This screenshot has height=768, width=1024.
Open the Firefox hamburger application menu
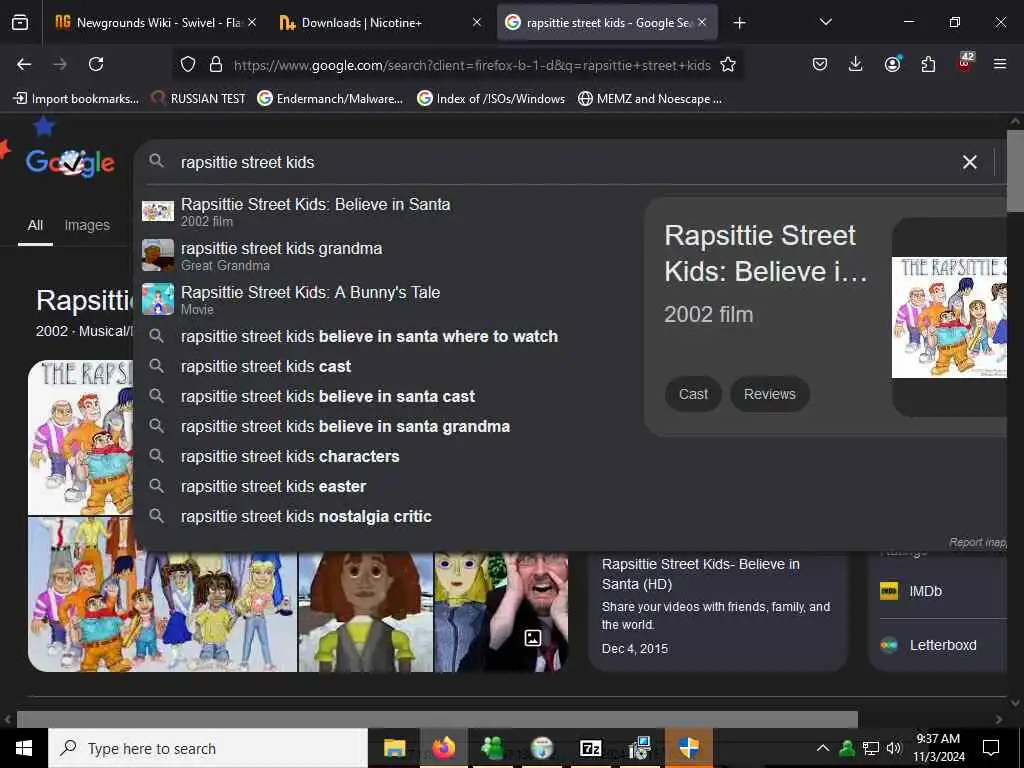1000,64
